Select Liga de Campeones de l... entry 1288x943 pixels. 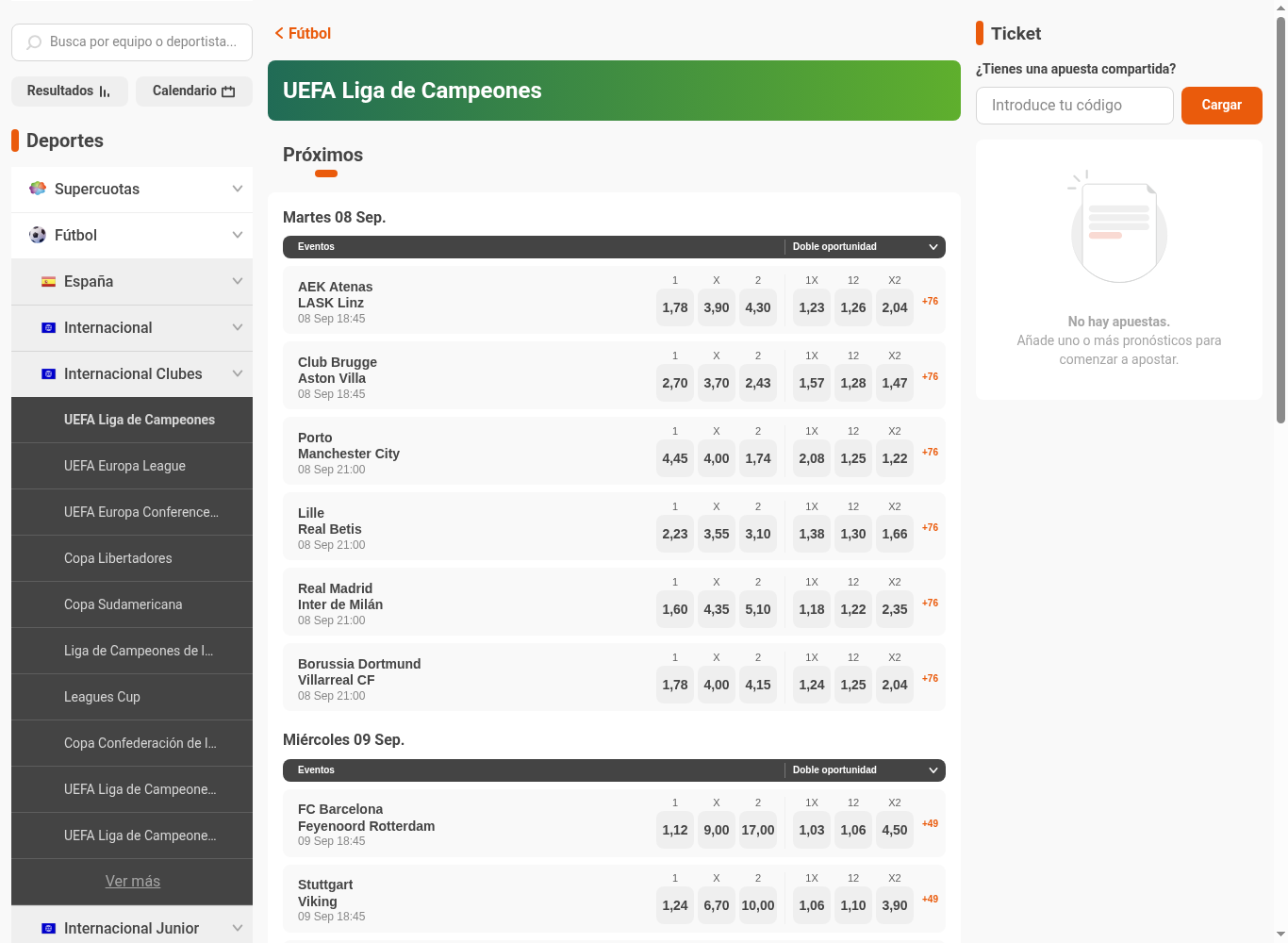click(x=132, y=651)
